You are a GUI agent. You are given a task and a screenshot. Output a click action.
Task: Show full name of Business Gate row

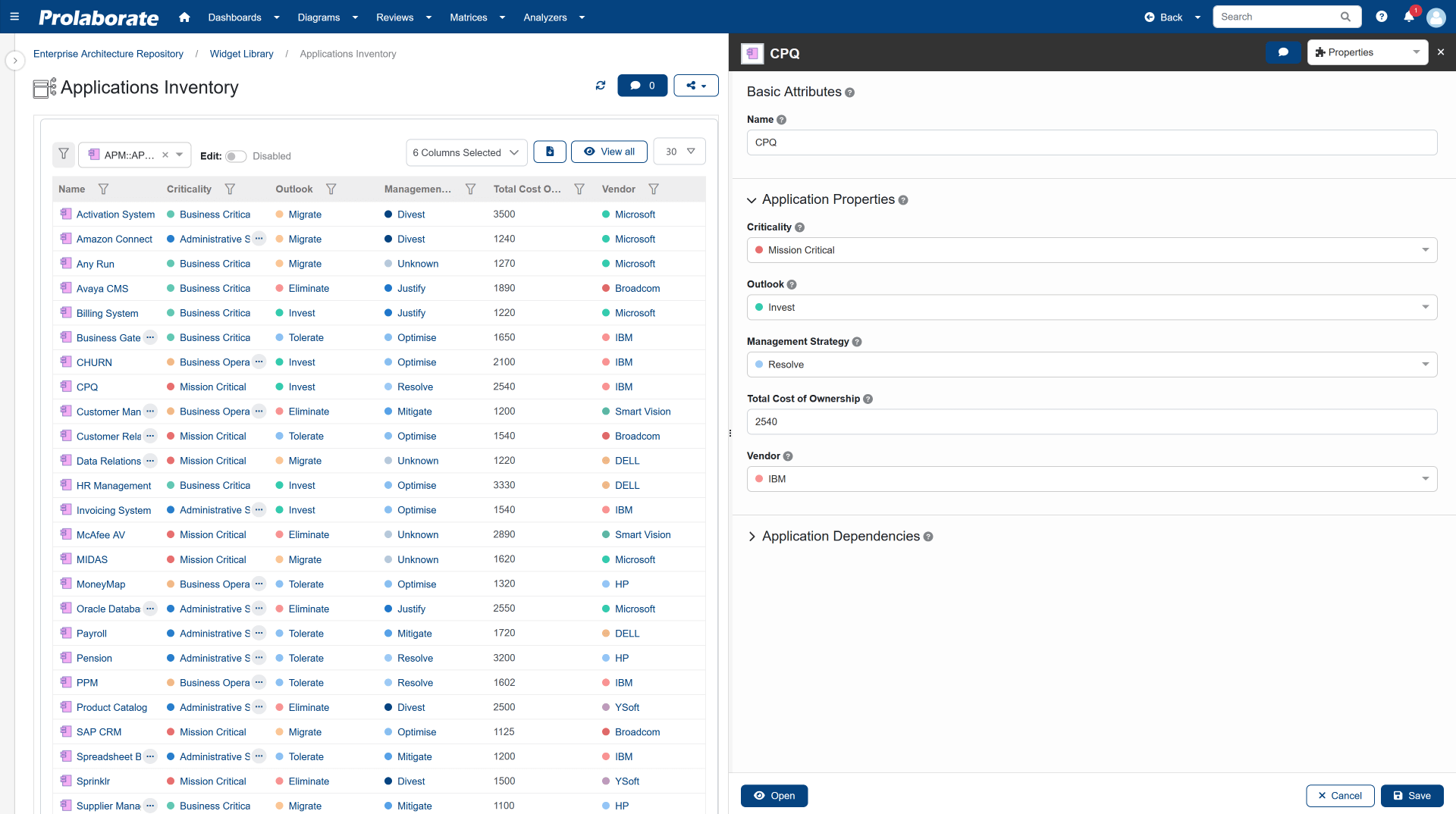click(150, 337)
